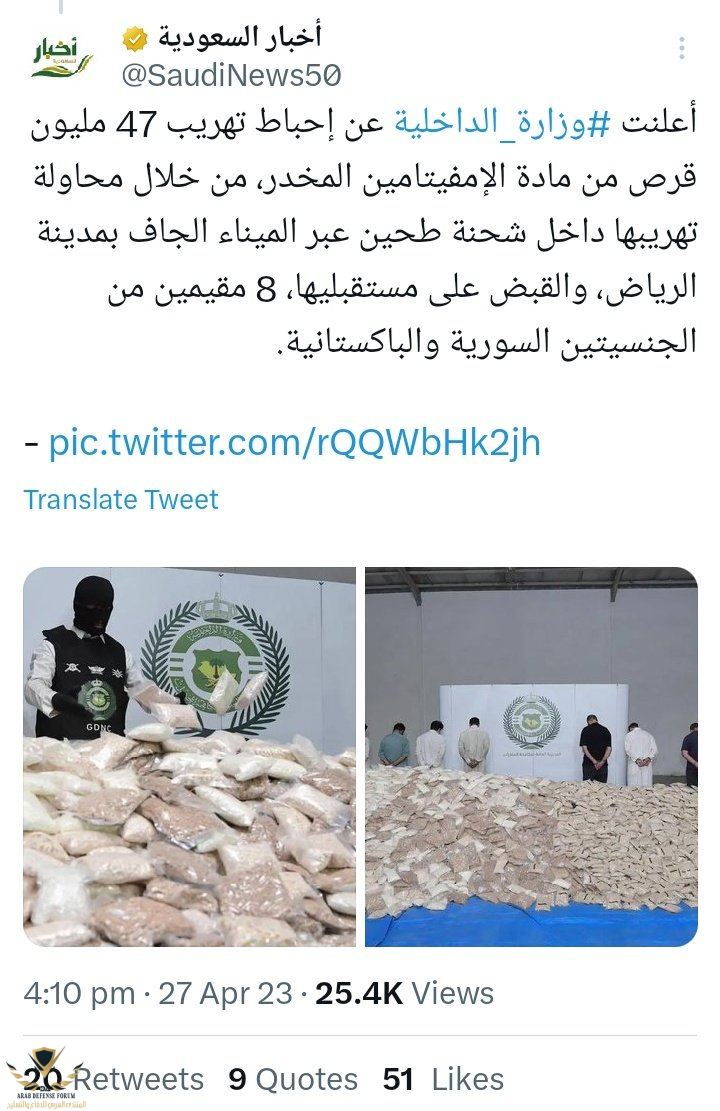This screenshot has width=720, height=1111.
Task: Open the @SaudiNews50 handle
Action: 231,75
